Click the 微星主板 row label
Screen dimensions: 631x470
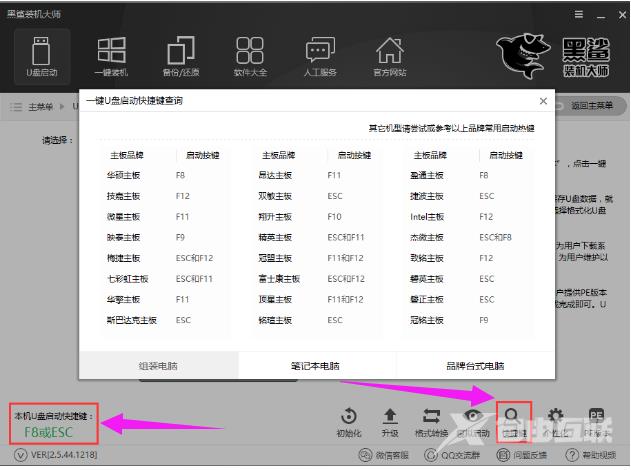point(124,217)
